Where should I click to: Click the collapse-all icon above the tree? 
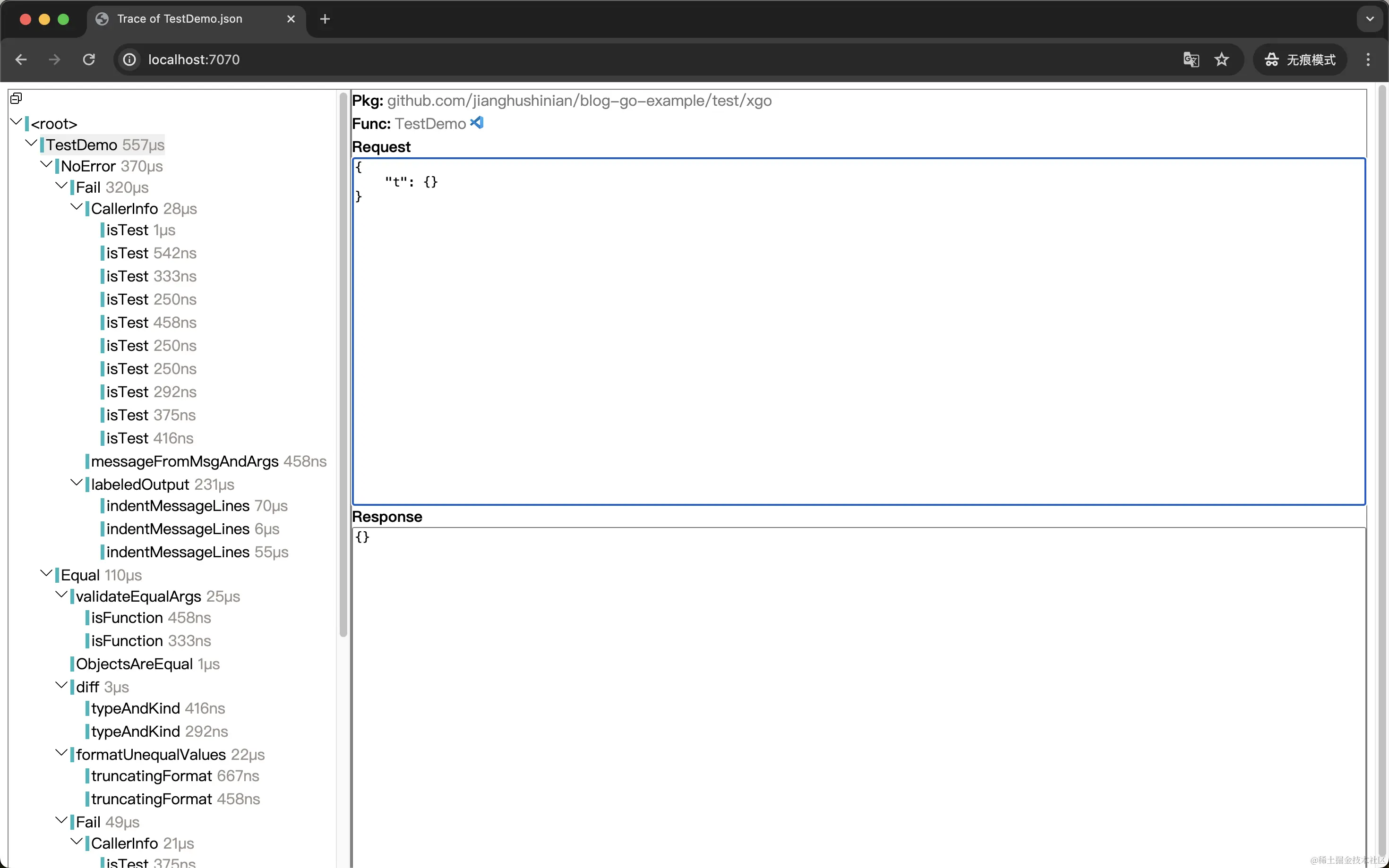[16, 98]
